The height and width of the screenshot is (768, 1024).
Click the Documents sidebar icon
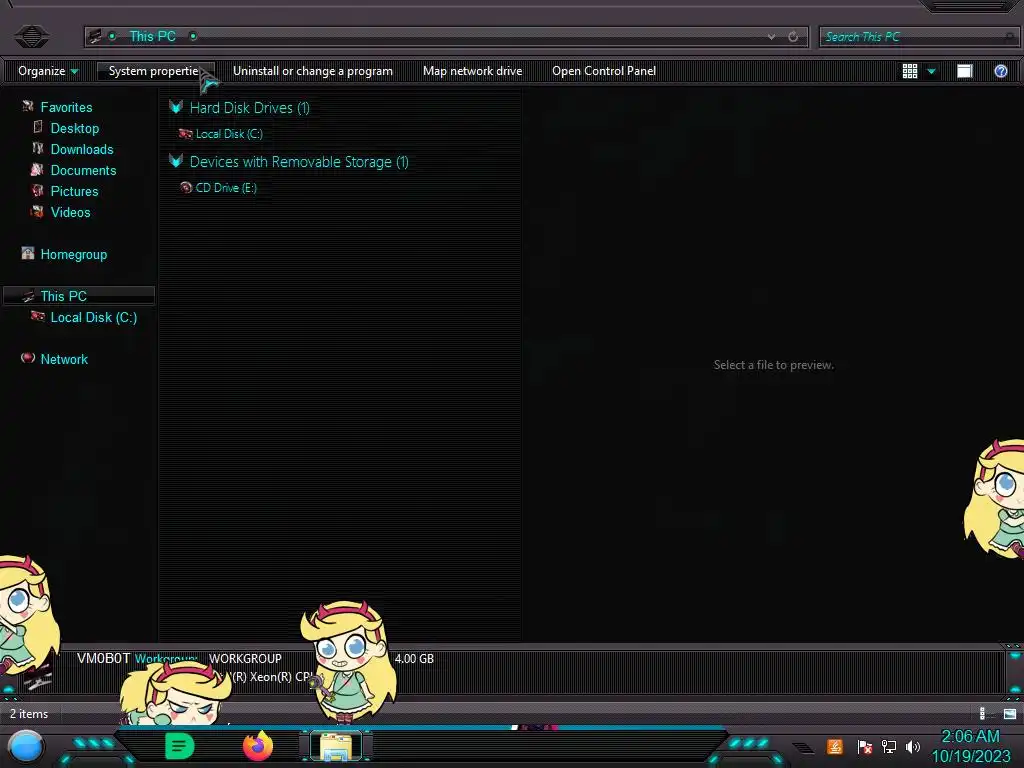click(37, 169)
